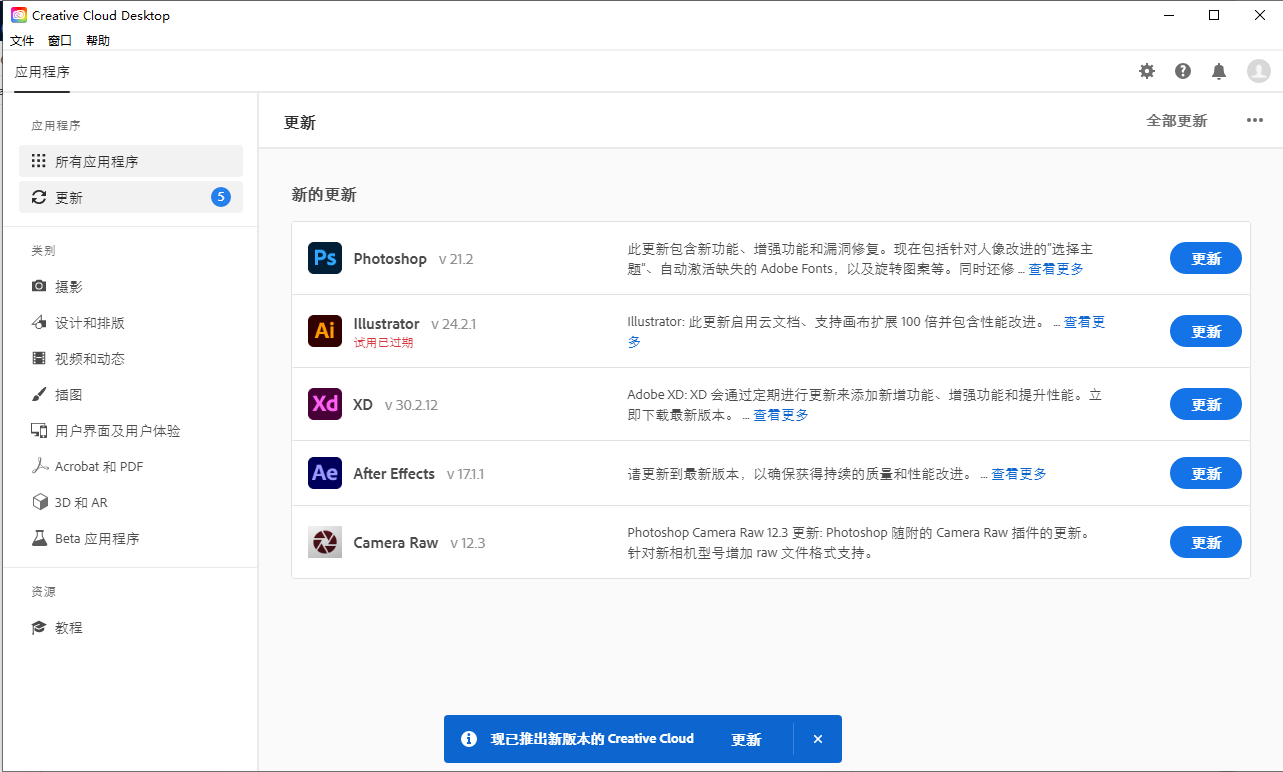Viewport: 1283px width, 772px height.
Task: Click 更新 in the Creative Cloud banner
Action: click(x=746, y=739)
